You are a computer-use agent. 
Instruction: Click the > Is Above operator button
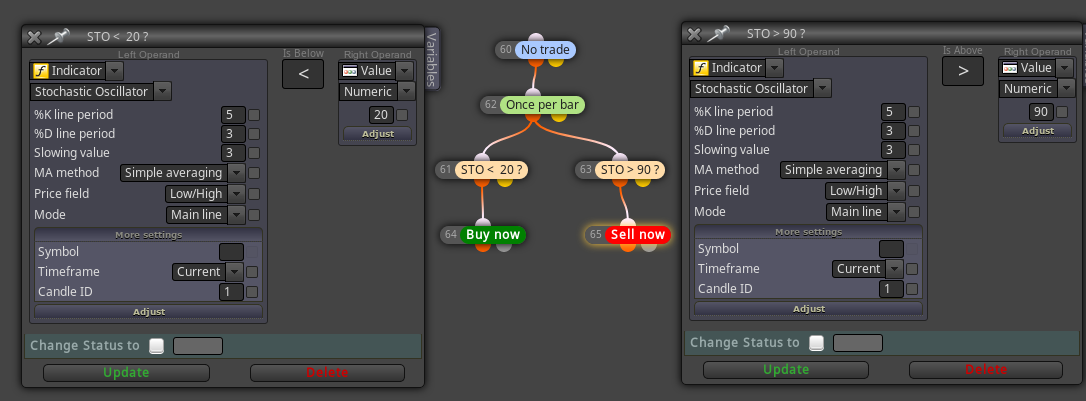(x=963, y=71)
